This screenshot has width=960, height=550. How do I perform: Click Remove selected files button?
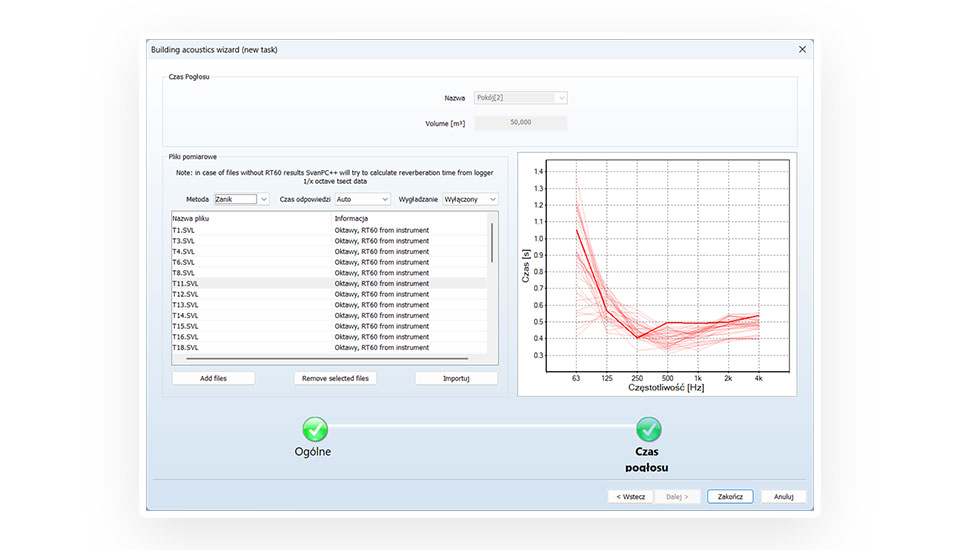[x=335, y=379]
